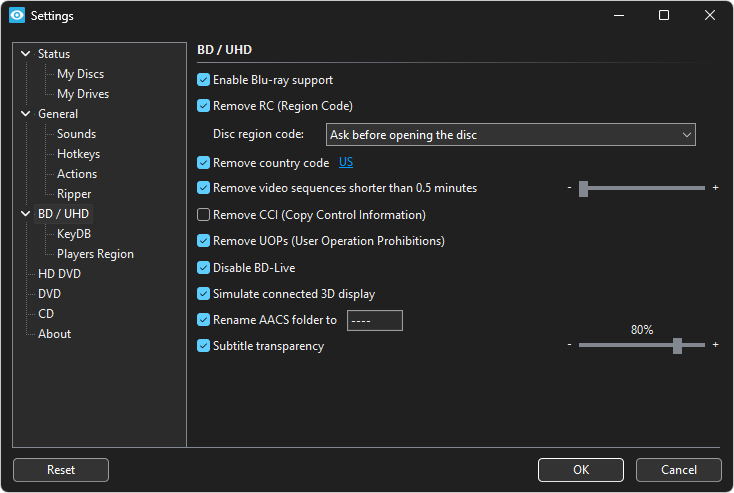
Task: Open the Disc region code dropdown
Action: tap(511, 135)
